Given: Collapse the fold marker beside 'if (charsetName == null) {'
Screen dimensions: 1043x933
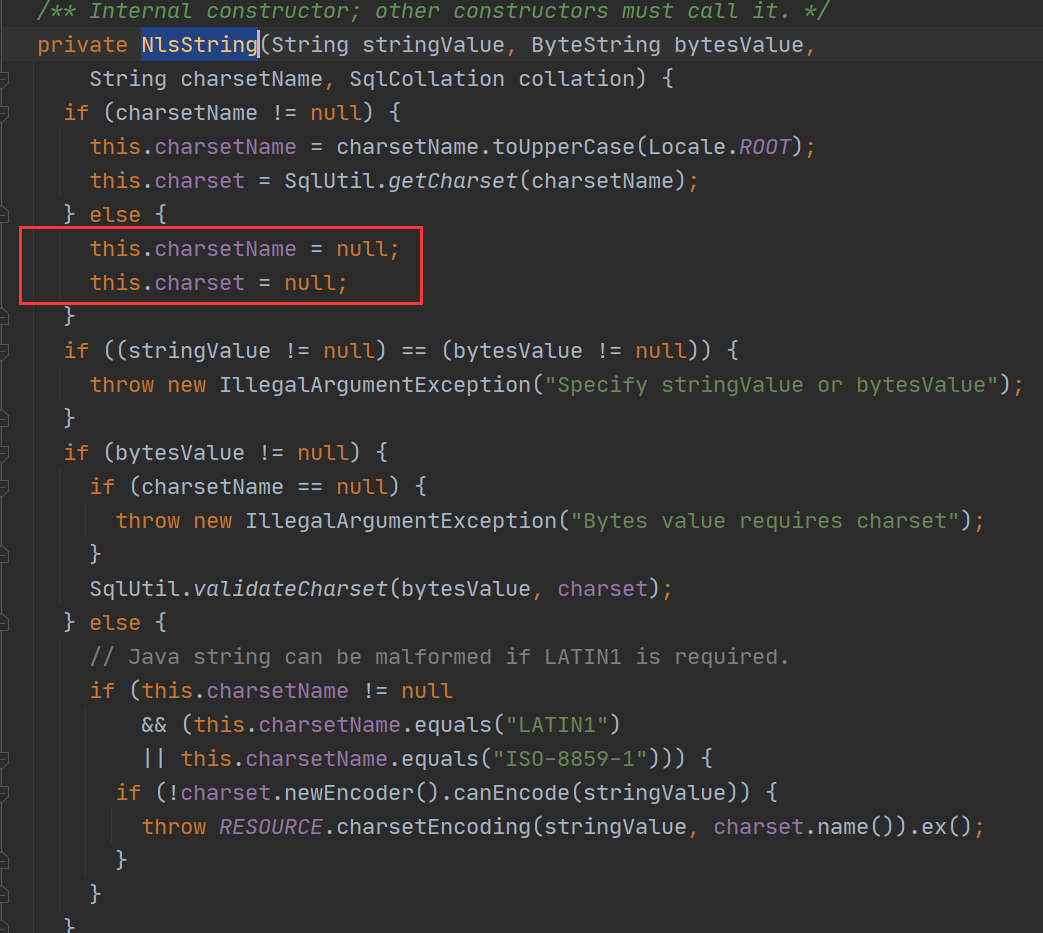Looking at the screenshot, I should [3, 487].
